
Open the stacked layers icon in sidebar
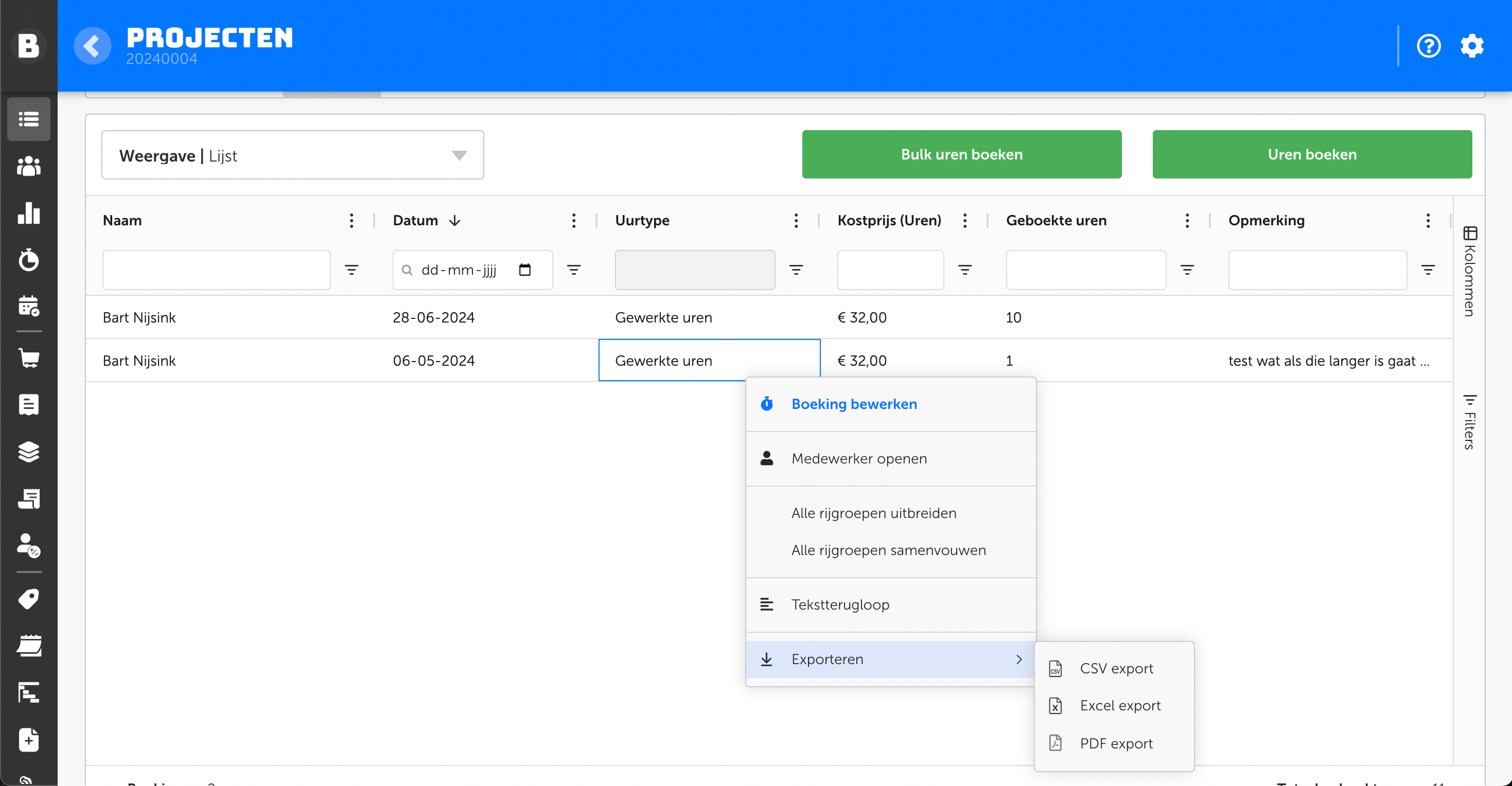pyautogui.click(x=29, y=452)
